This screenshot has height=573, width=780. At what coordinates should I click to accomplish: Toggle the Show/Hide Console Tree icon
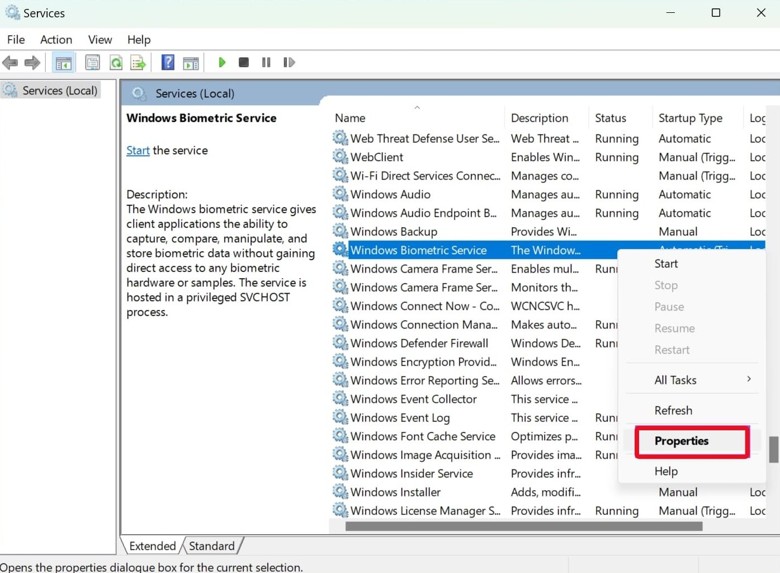64,63
